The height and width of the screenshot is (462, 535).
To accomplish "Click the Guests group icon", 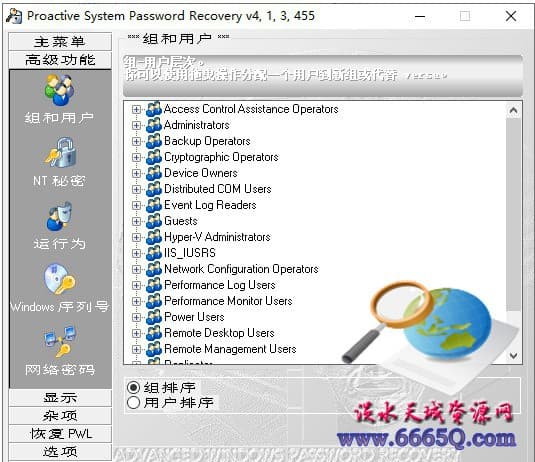I will click(154, 221).
